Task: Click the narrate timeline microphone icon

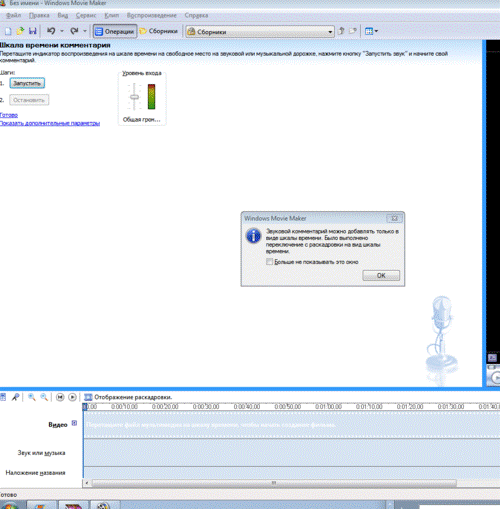Action: click(x=15, y=397)
